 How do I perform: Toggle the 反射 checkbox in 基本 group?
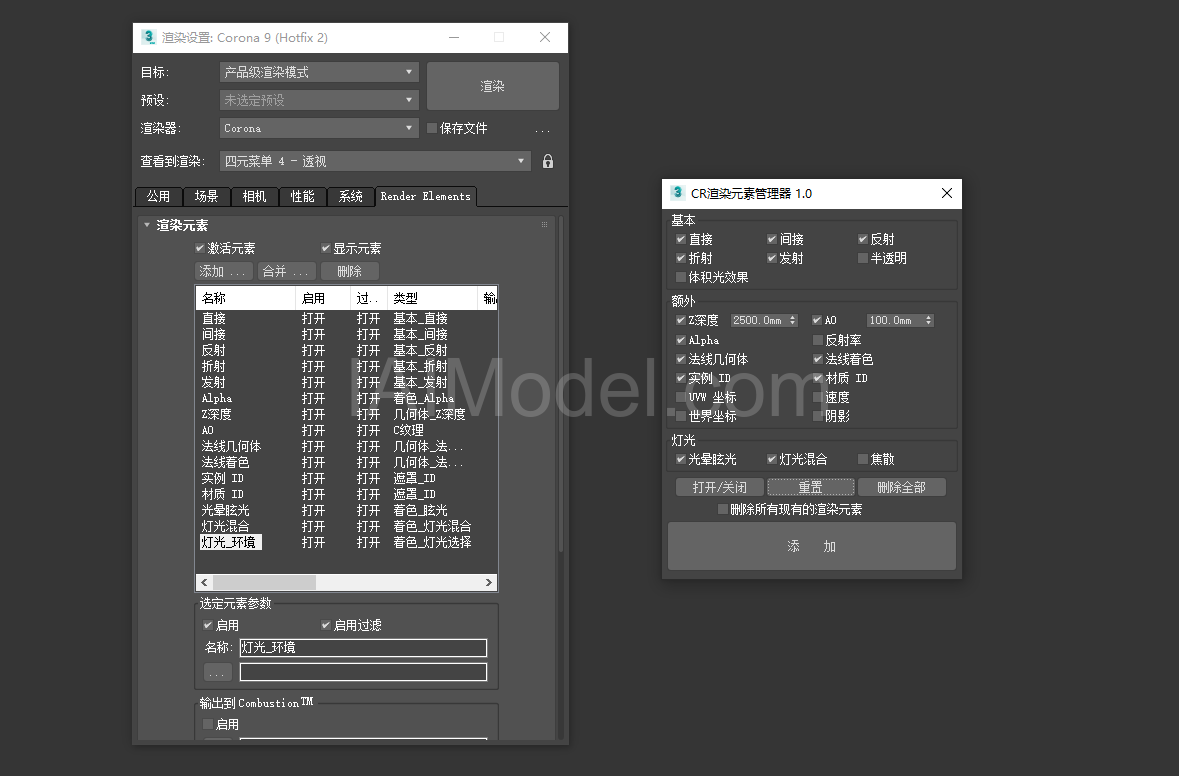(x=863, y=239)
